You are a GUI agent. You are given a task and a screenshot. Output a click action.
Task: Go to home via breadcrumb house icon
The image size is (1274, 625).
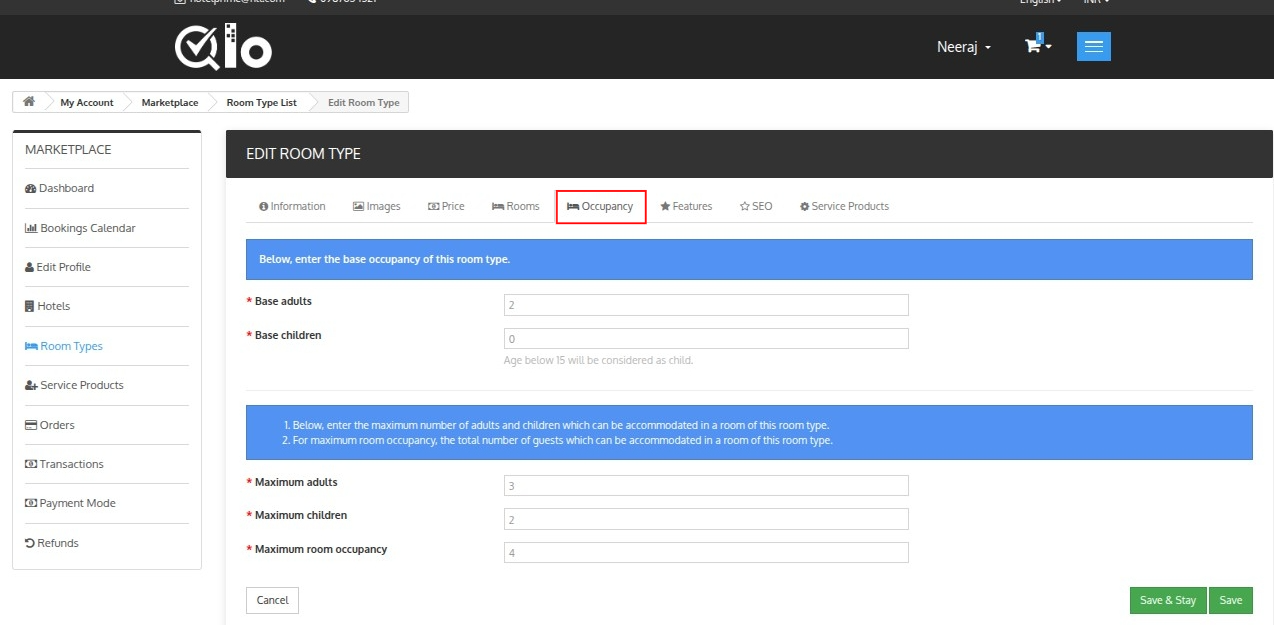29,102
